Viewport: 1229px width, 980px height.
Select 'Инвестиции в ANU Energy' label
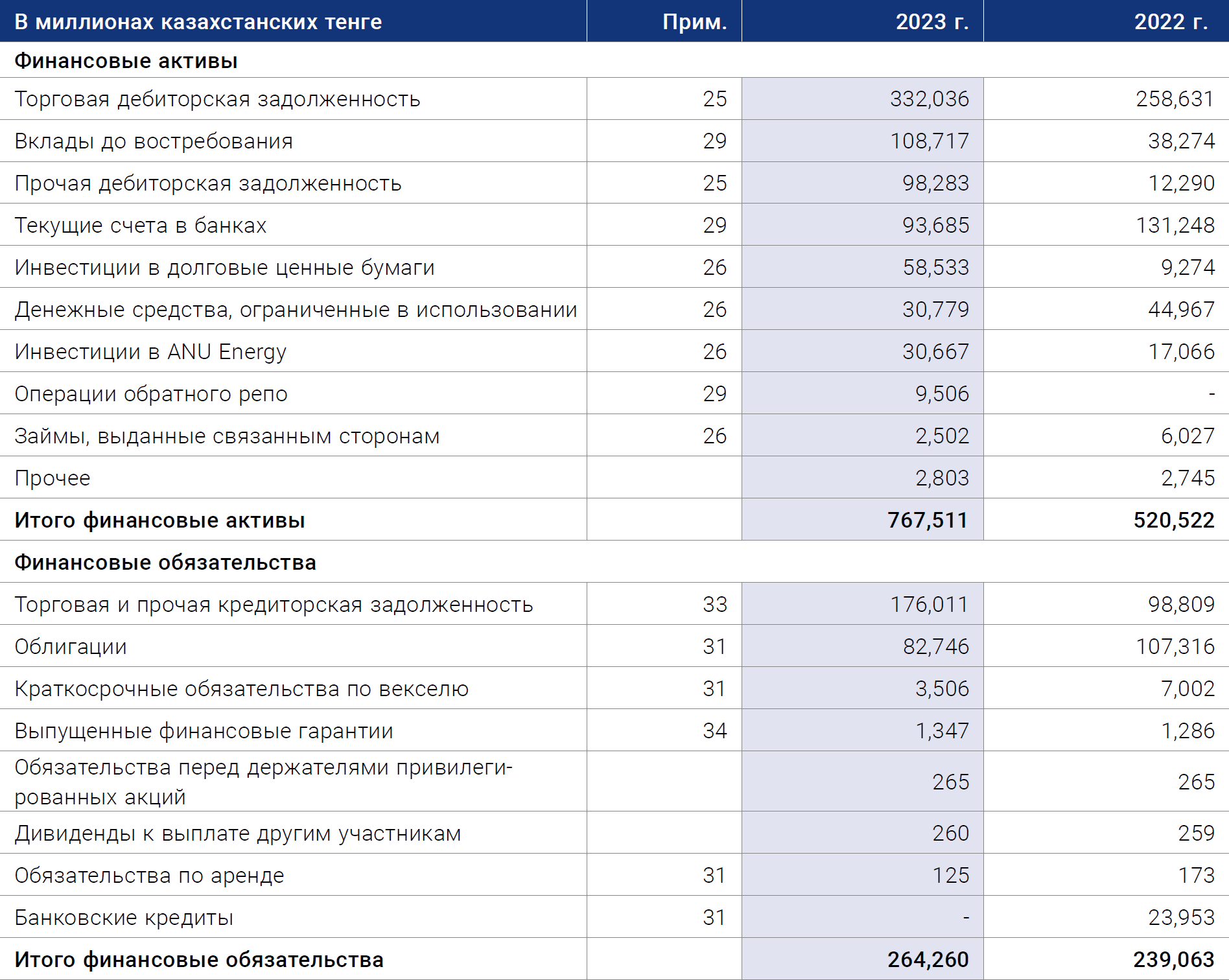[x=150, y=352]
